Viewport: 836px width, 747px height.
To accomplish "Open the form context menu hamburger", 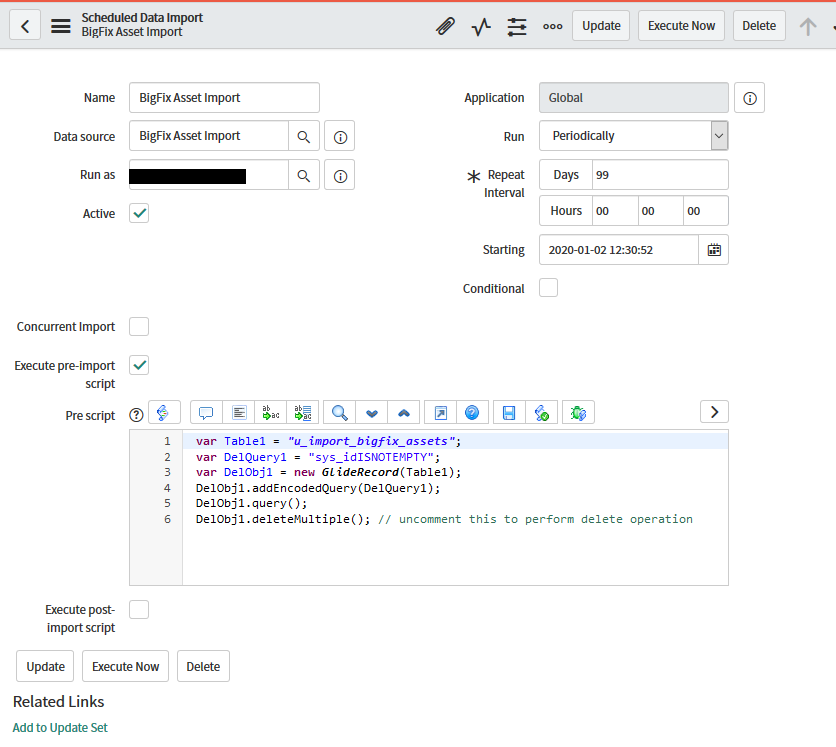I will 61,26.
